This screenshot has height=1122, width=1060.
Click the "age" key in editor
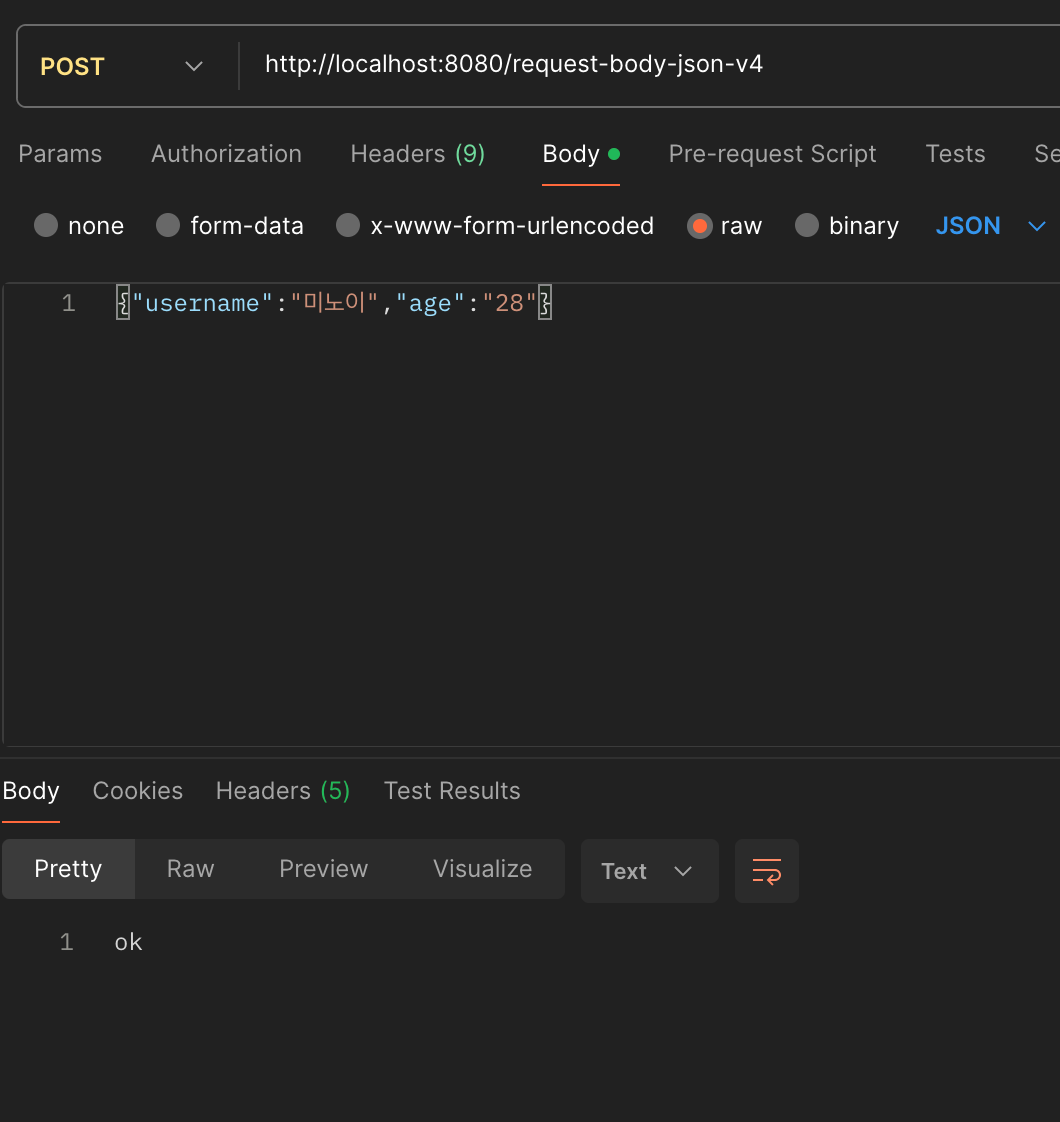pyautogui.click(x=430, y=303)
